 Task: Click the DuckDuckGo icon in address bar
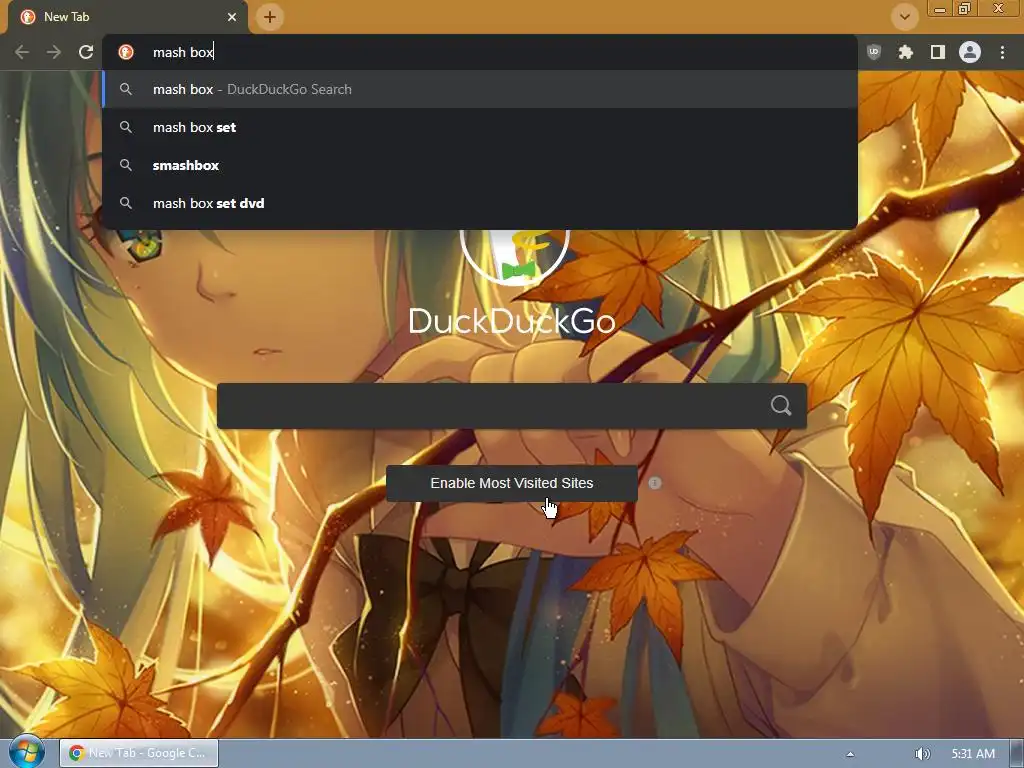pos(126,52)
